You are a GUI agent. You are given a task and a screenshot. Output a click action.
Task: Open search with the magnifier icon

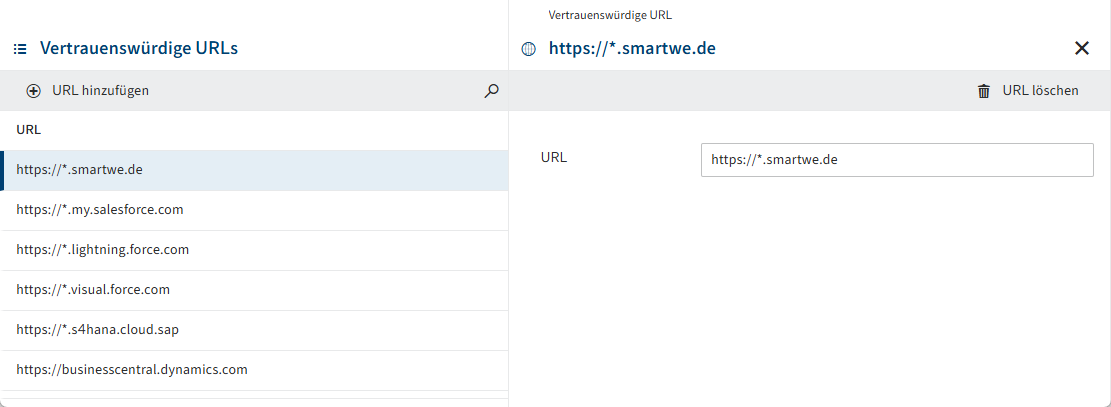click(x=491, y=91)
